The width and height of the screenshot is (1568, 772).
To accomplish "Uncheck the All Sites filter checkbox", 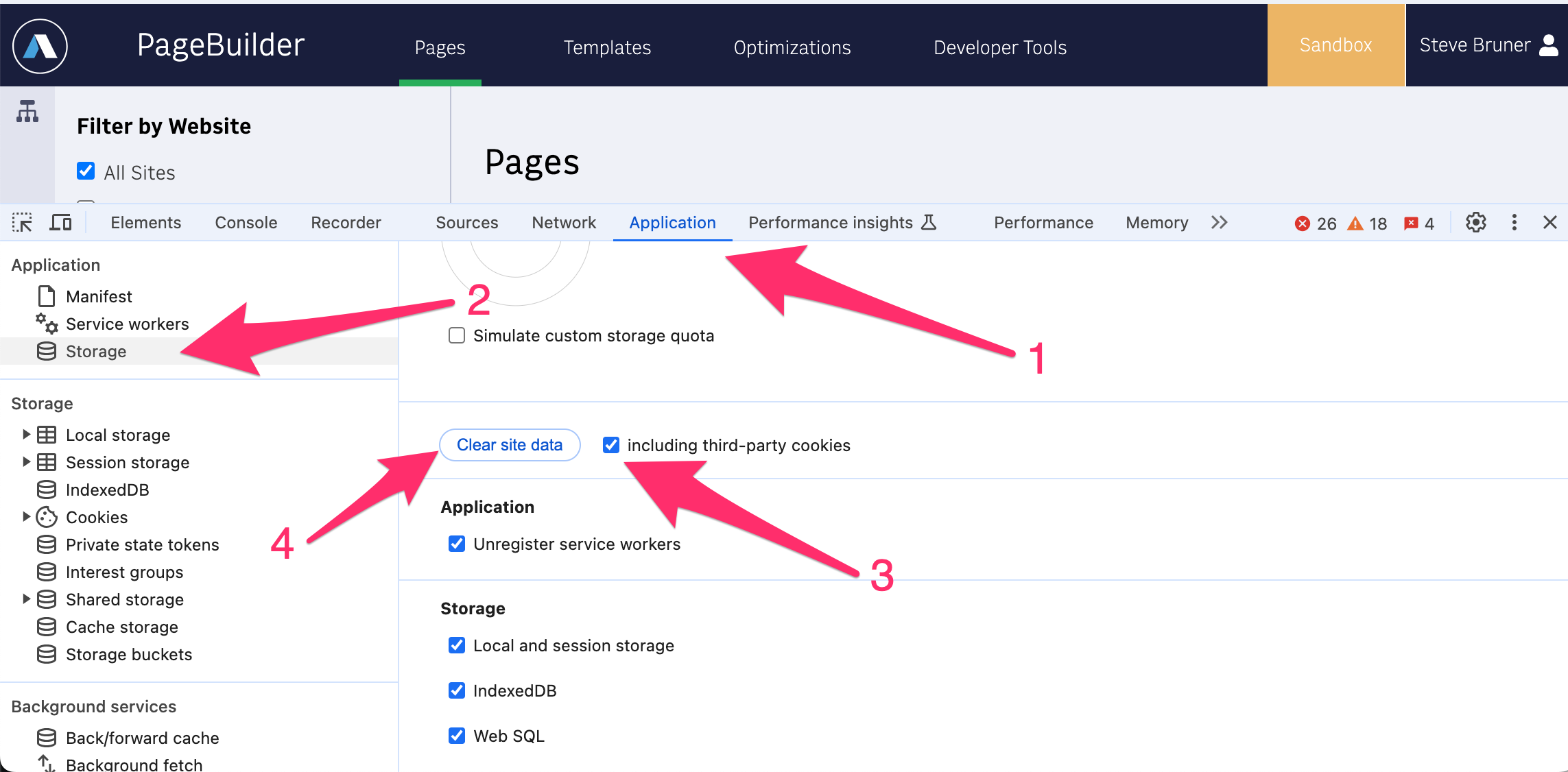I will coord(86,171).
